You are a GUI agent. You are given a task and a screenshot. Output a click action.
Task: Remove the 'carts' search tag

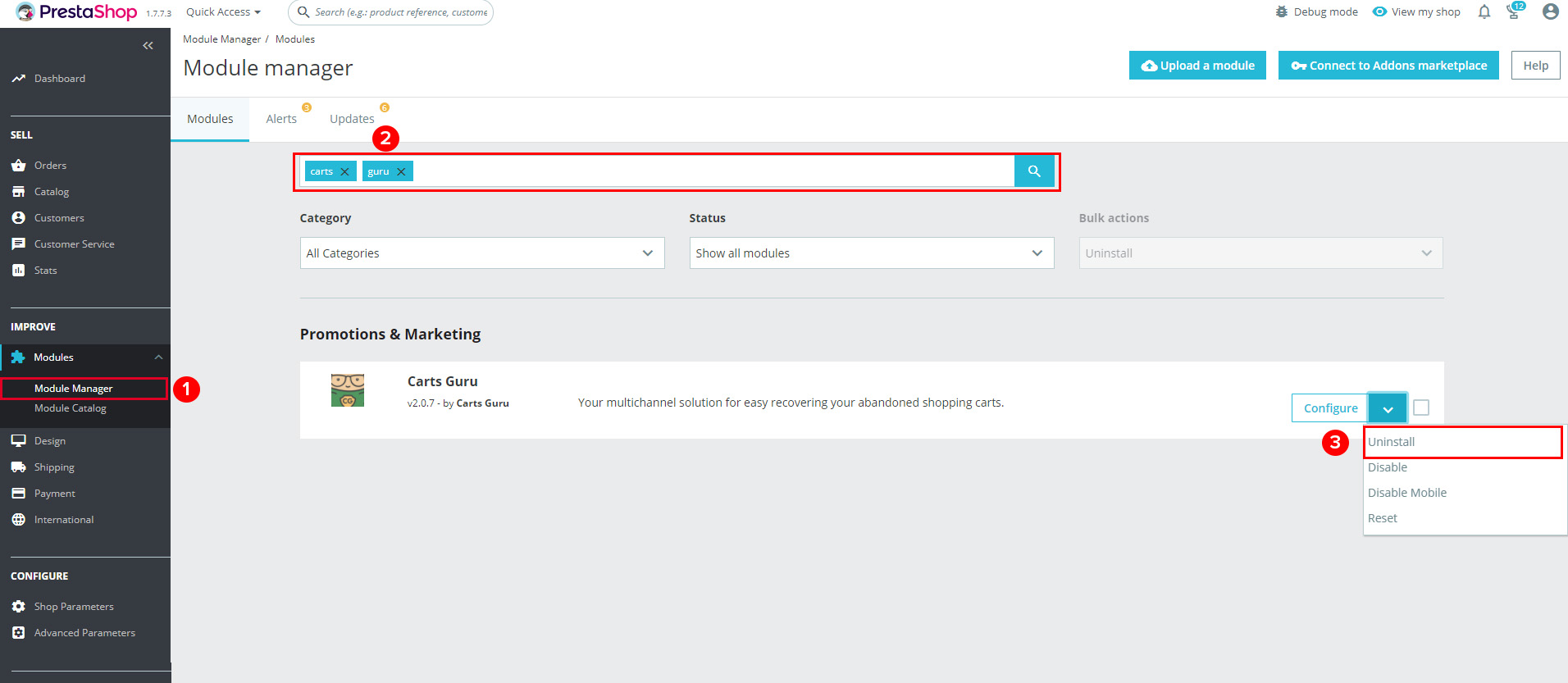point(344,172)
